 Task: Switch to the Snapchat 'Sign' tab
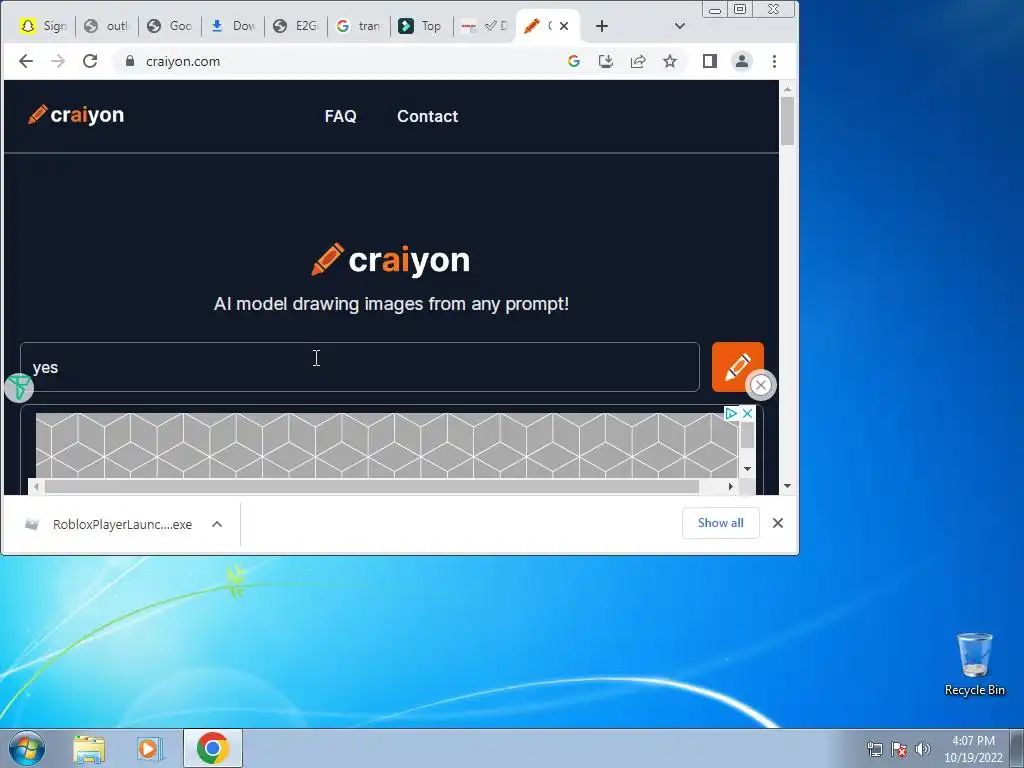coord(44,26)
